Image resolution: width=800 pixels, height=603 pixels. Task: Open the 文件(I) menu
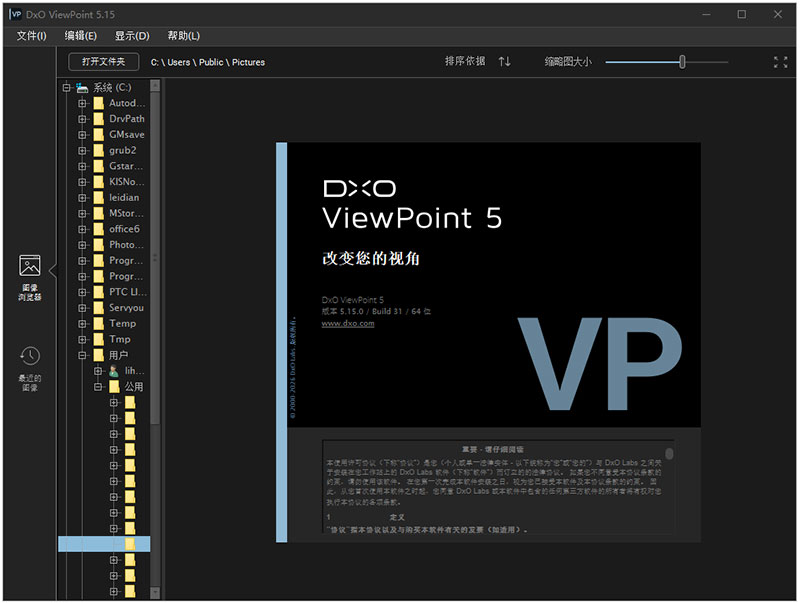click(x=32, y=36)
